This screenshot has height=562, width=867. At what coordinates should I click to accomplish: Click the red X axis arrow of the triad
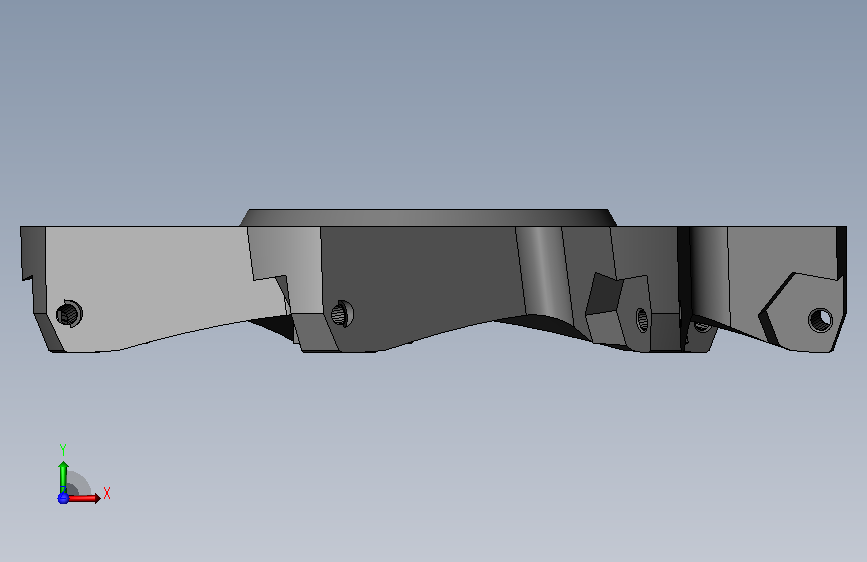(83, 498)
